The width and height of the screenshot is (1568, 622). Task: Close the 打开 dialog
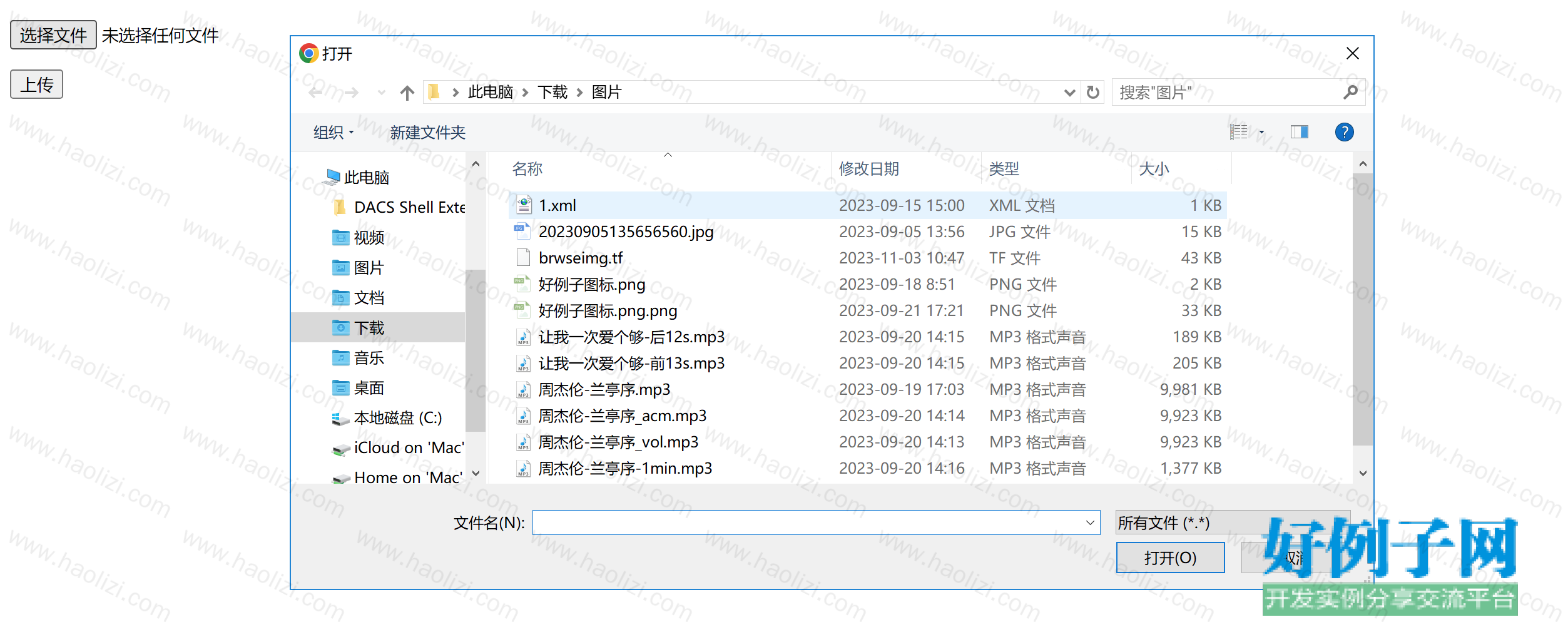(1352, 54)
